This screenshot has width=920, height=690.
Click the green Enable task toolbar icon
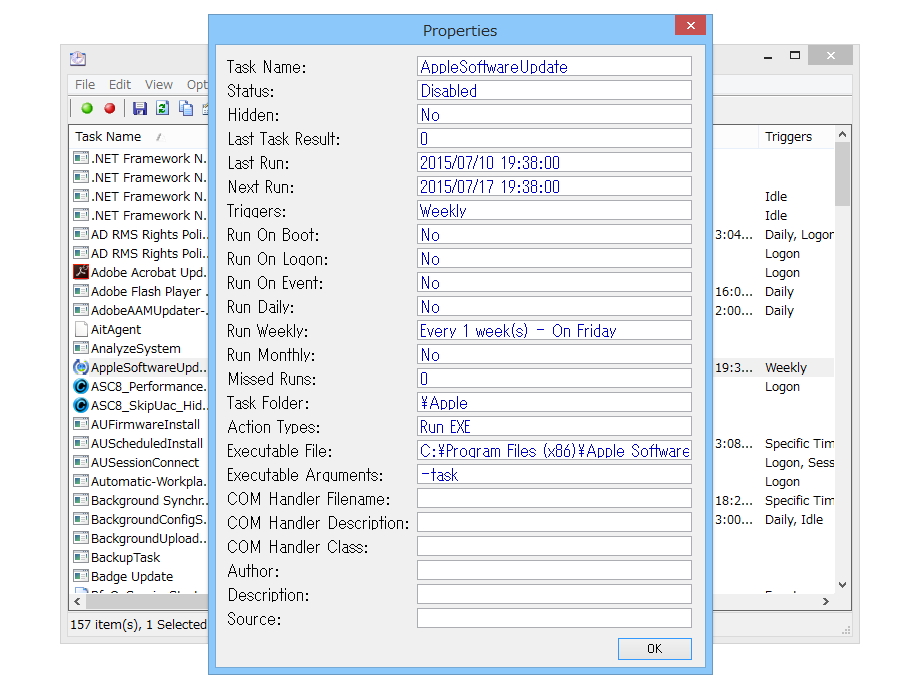tap(87, 109)
